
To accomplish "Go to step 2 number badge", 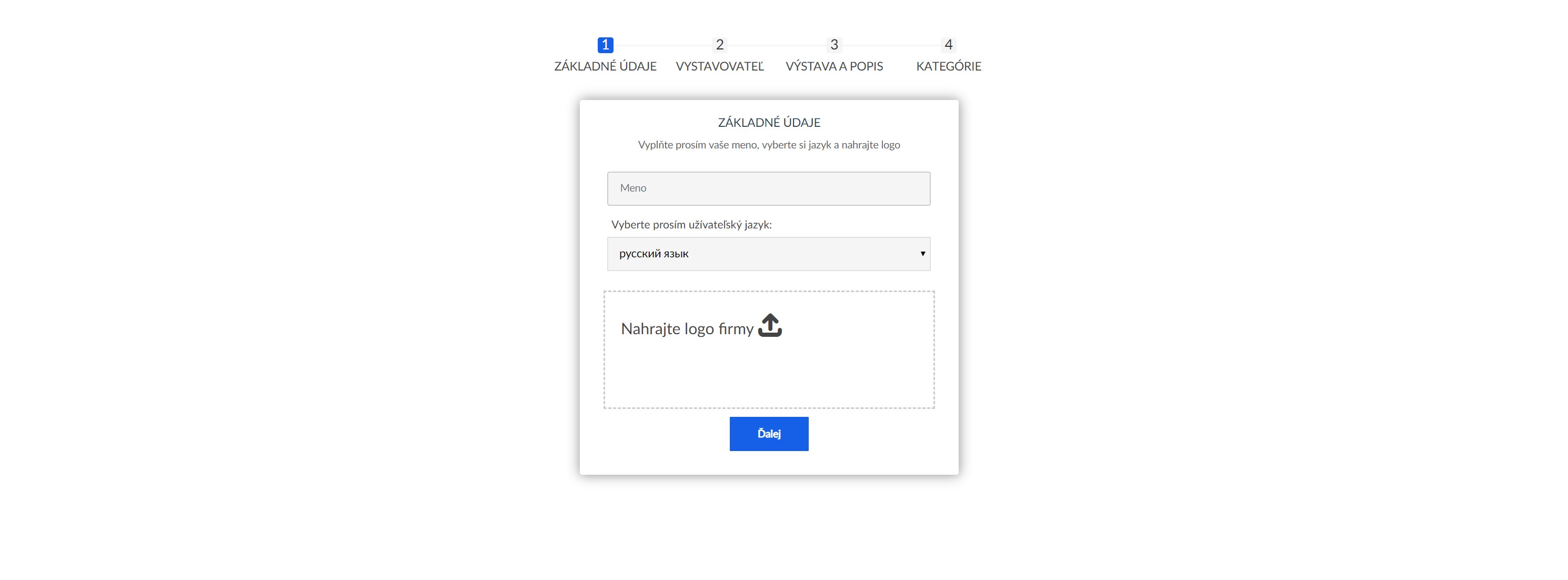I will pyautogui.click(x=719, y=45).
